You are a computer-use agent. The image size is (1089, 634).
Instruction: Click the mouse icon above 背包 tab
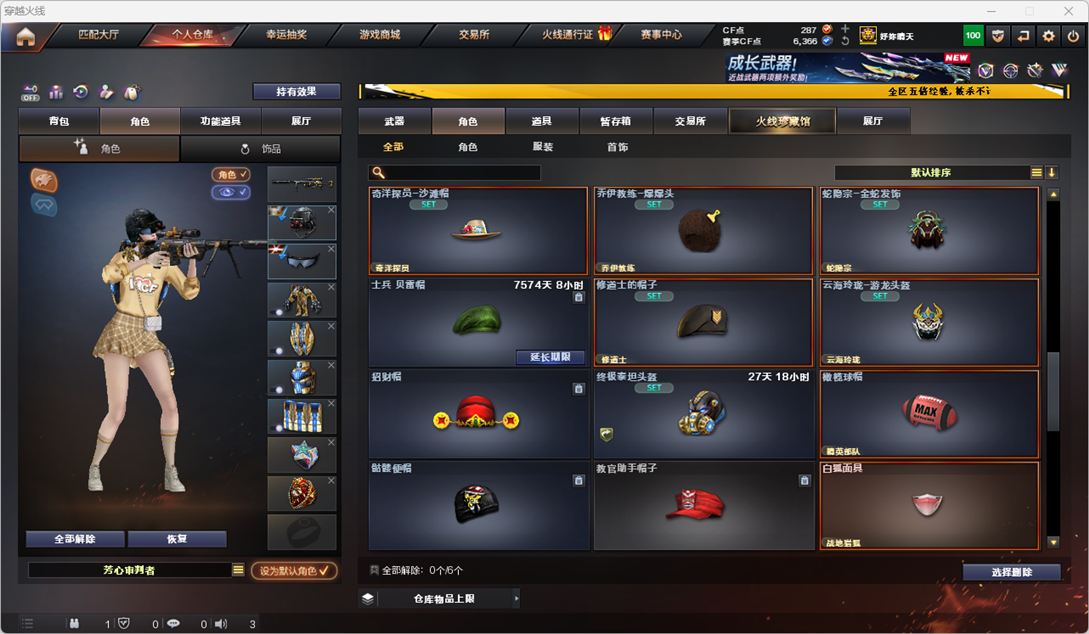(x=131, y=92)
